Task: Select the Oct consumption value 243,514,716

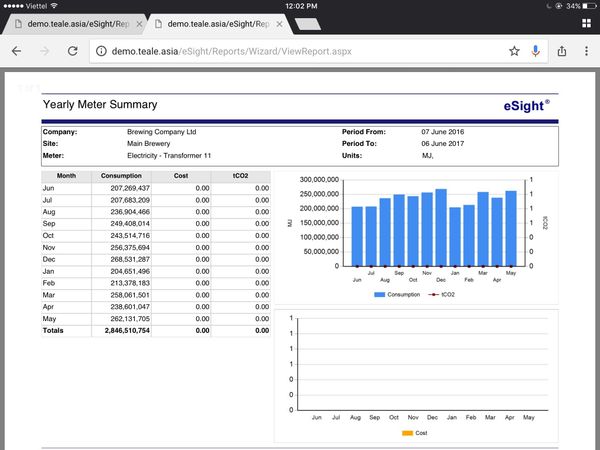Action: 130,235
